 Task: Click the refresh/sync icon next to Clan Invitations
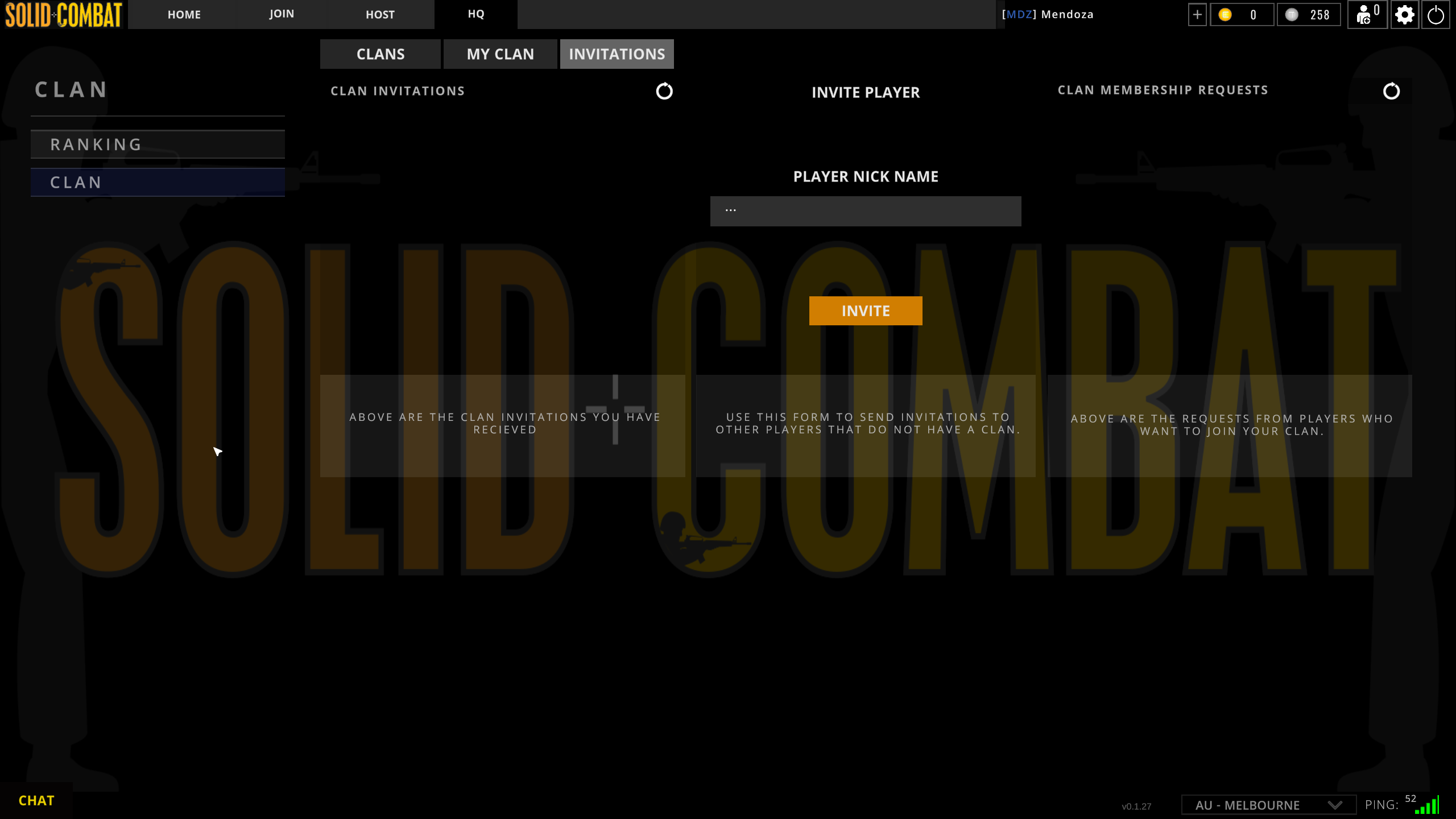point(664,91)
